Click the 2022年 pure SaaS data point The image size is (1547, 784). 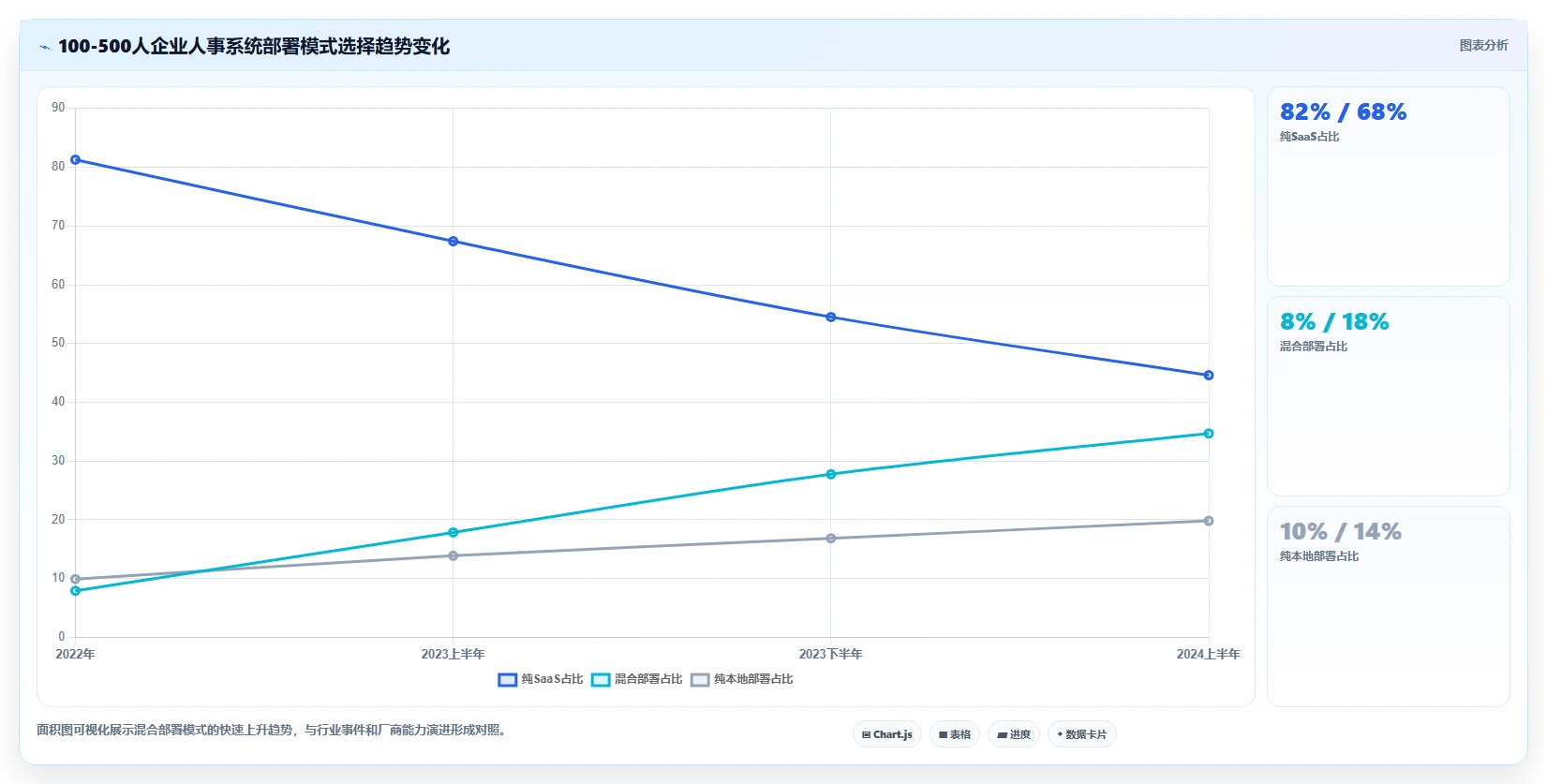[75, 160]
